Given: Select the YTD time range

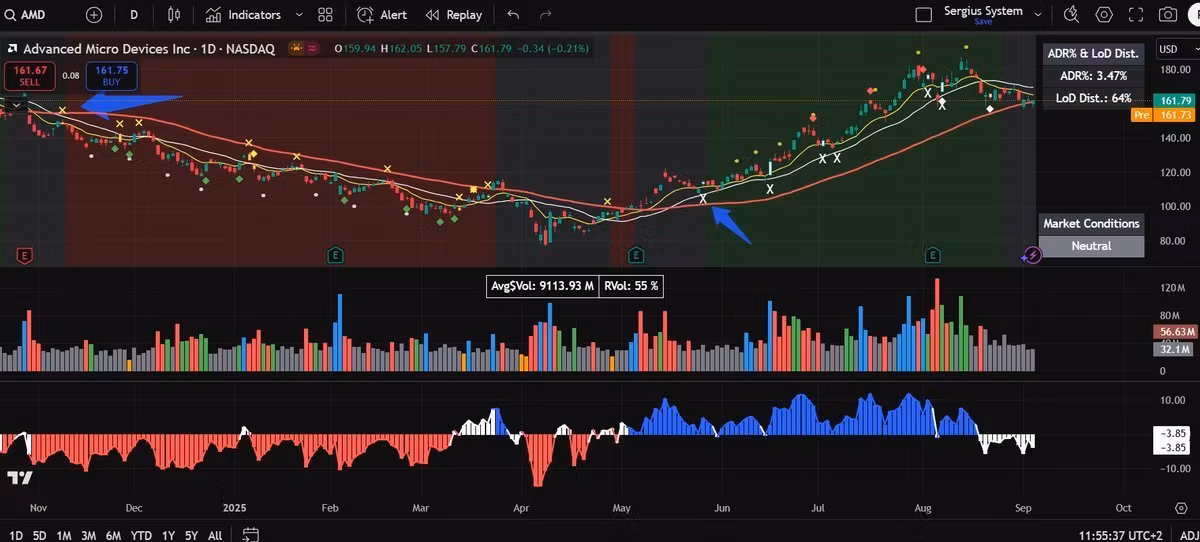Looking at the screenshot, I should tap(141, 535).
